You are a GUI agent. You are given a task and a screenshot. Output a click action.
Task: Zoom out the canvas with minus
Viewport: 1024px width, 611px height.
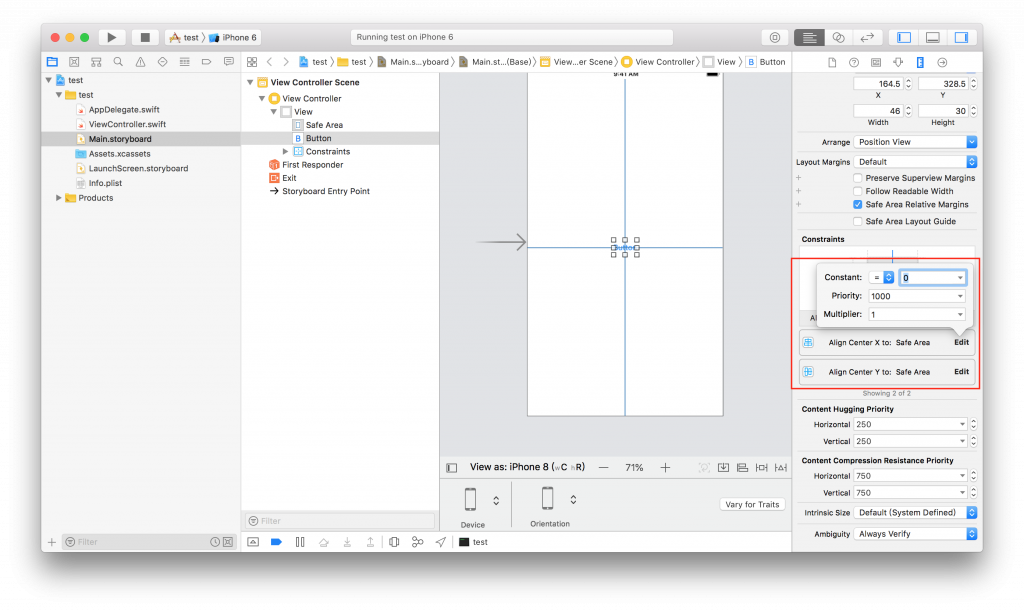pos(603,467)
